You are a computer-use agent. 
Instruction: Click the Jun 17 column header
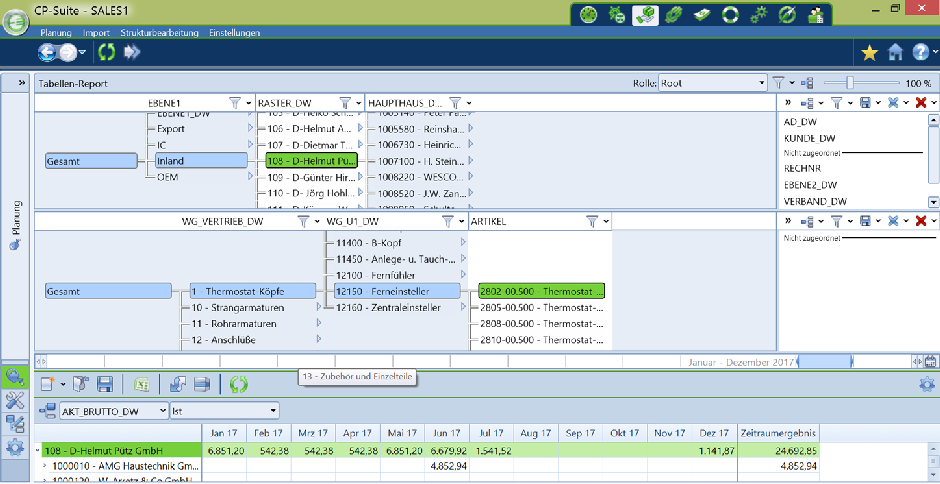(447, 432)
